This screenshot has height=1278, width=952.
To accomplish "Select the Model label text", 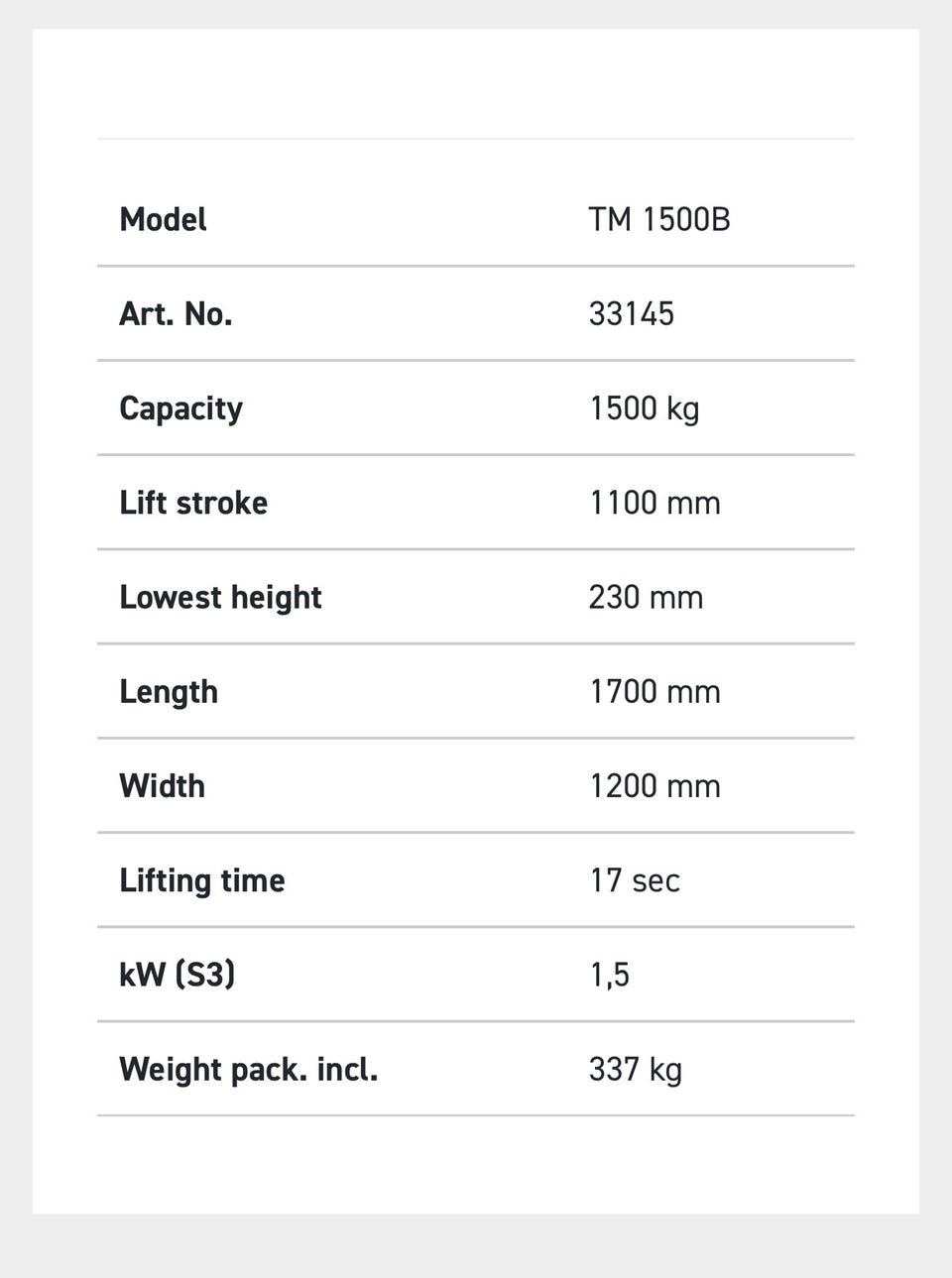I will point(163,219).
